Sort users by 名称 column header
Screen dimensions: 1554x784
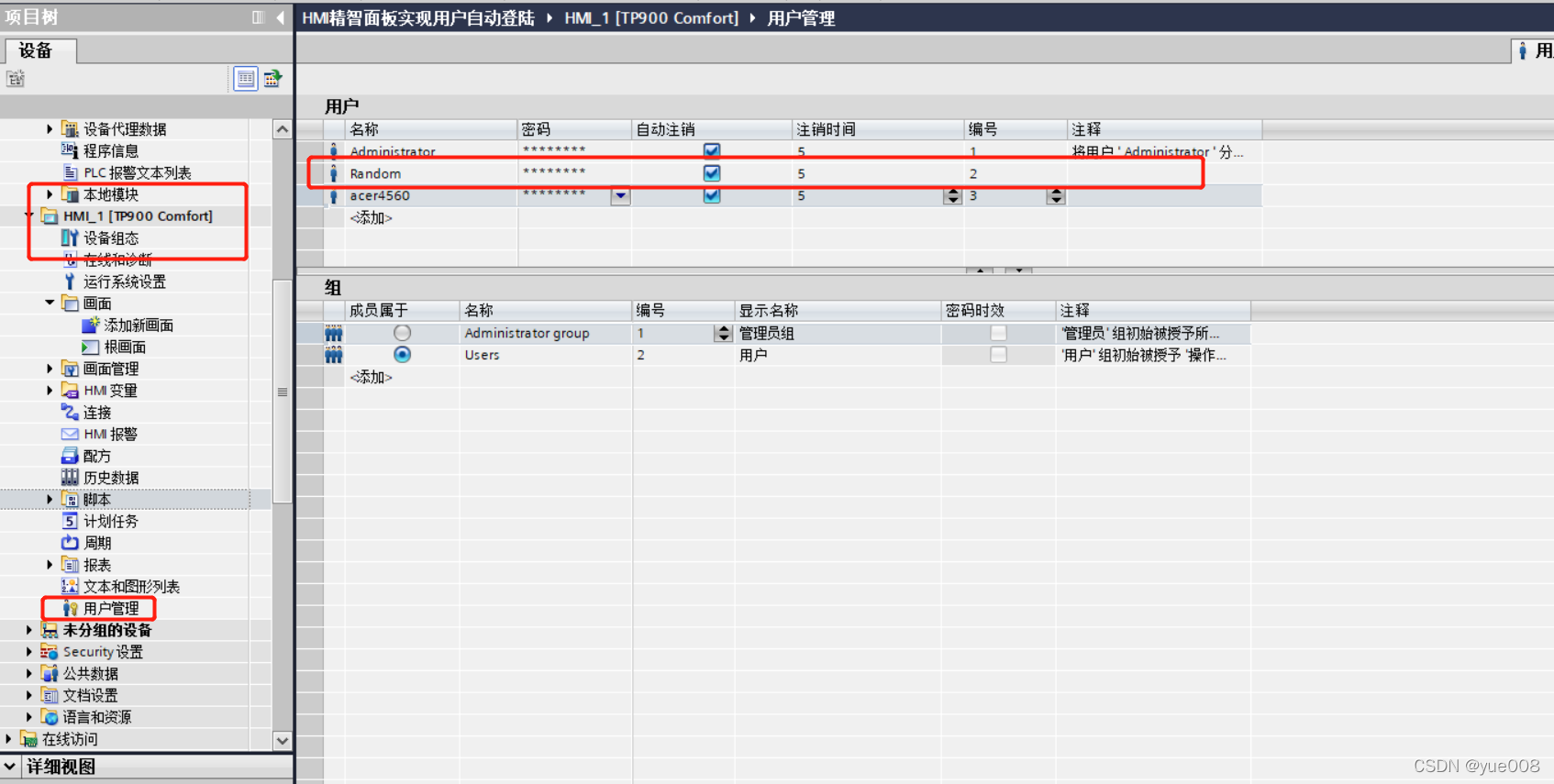click(431, 129)
